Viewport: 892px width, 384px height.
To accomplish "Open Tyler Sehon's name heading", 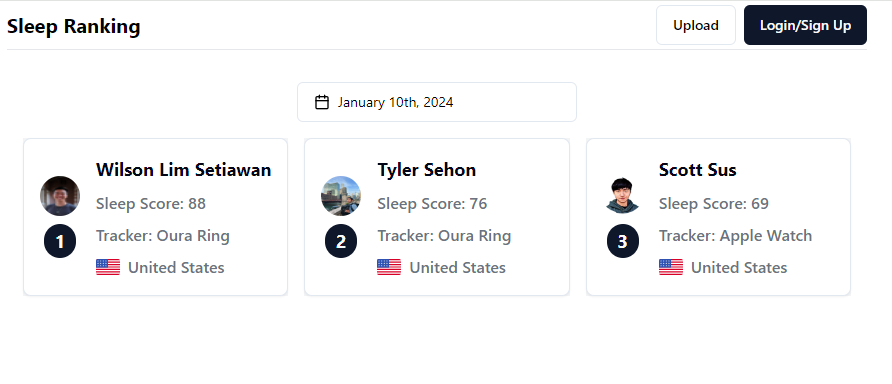I will (x=427, y=170).
